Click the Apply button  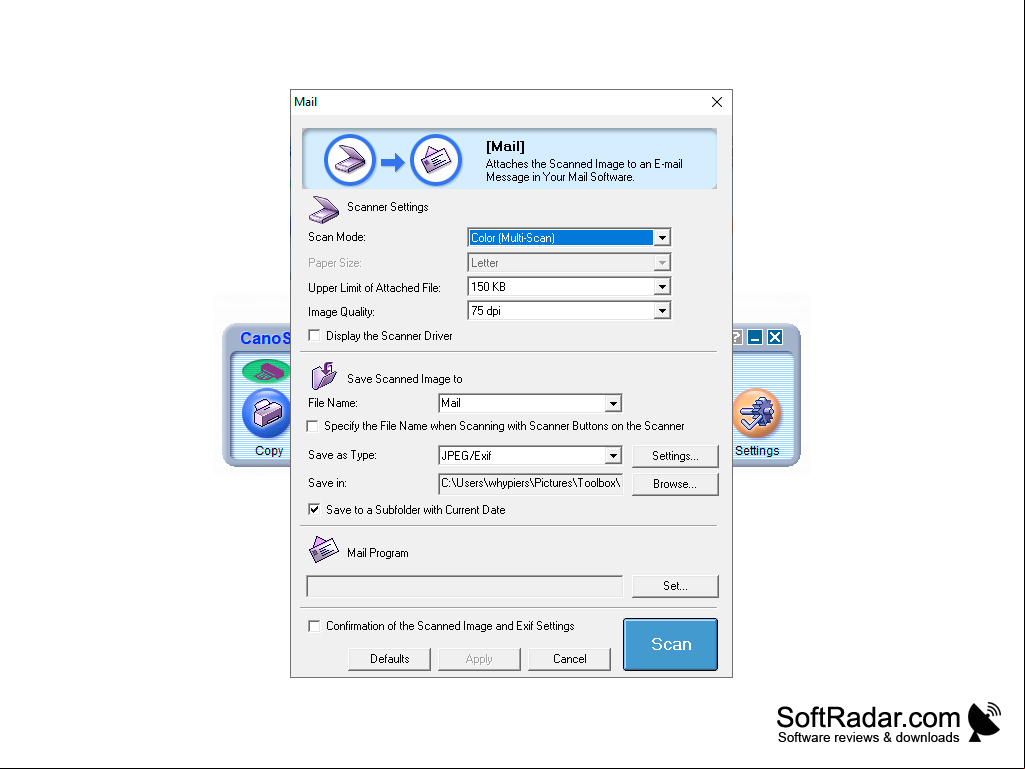479,659
